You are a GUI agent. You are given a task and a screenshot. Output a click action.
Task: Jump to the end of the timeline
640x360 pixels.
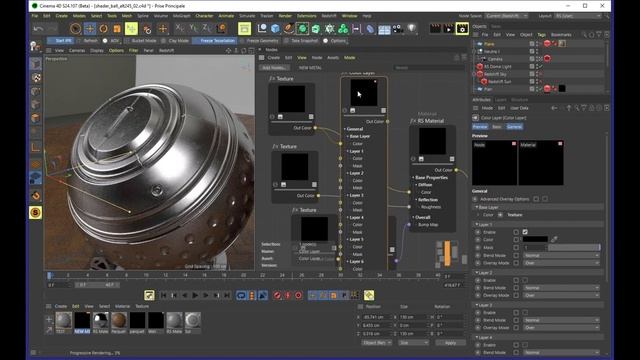(227, 295)
